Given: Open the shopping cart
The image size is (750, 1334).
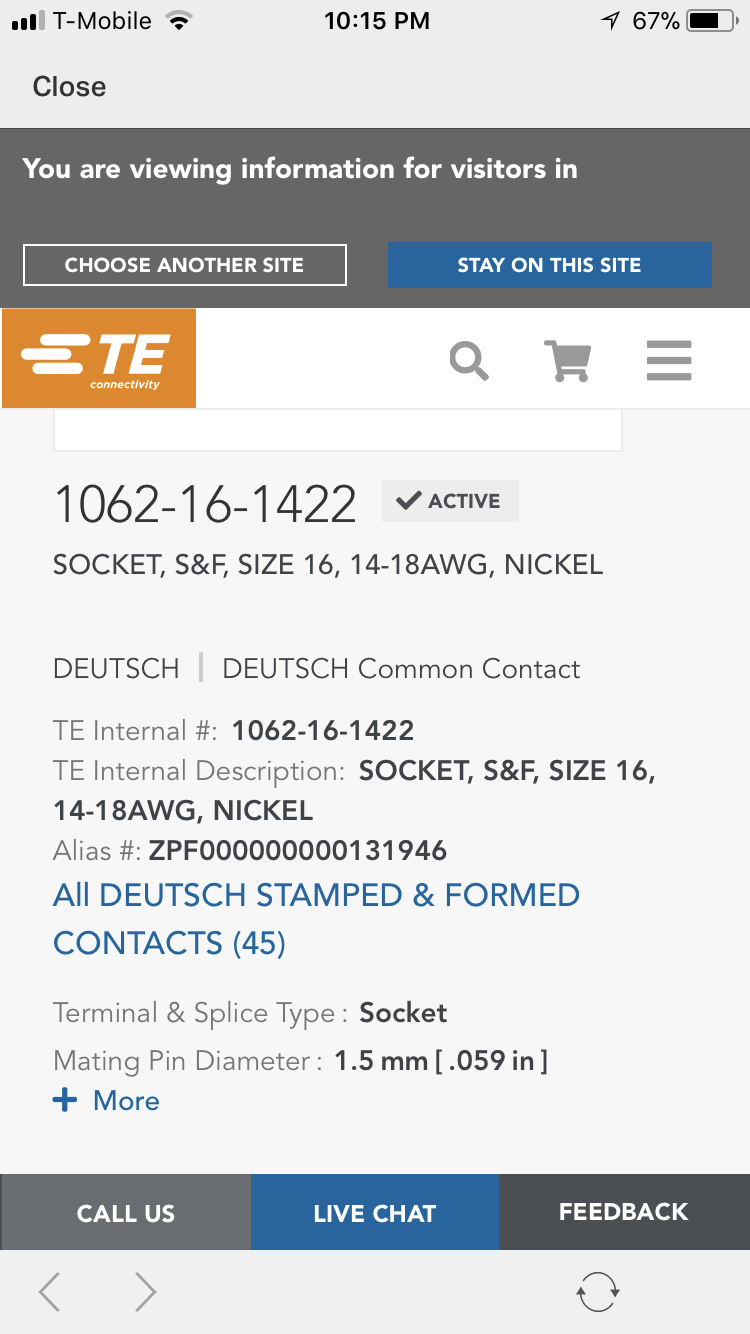Looking at the screenshot, I should pos(567,360).
